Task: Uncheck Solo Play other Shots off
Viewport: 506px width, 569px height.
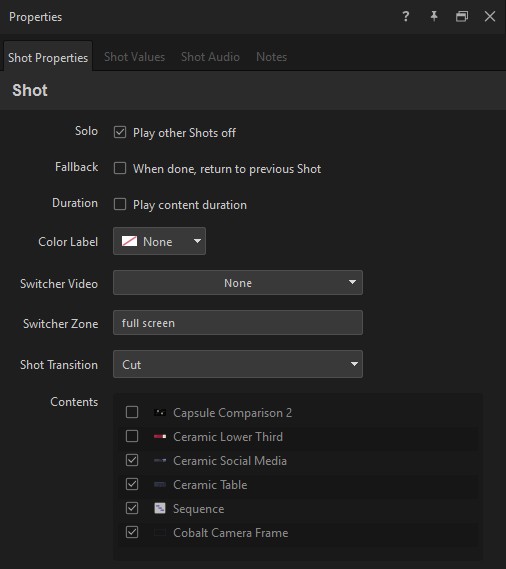Action: pyautogui.click(x=120, y=132)
